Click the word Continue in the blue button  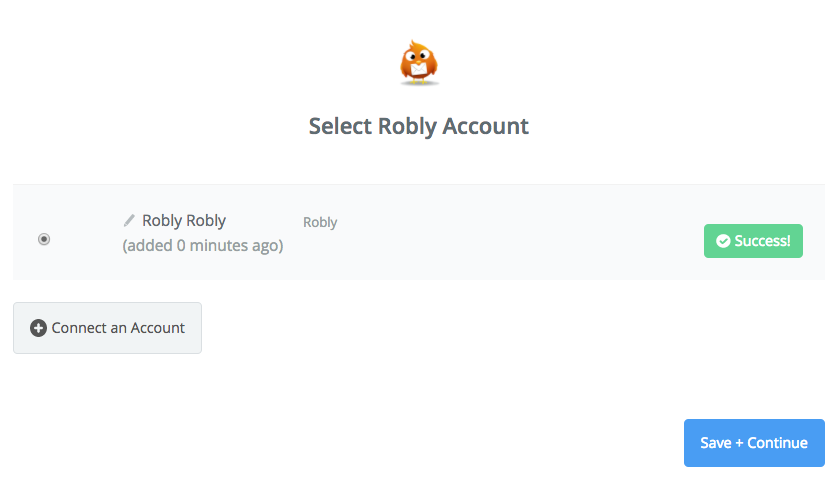tap(777, 443)
